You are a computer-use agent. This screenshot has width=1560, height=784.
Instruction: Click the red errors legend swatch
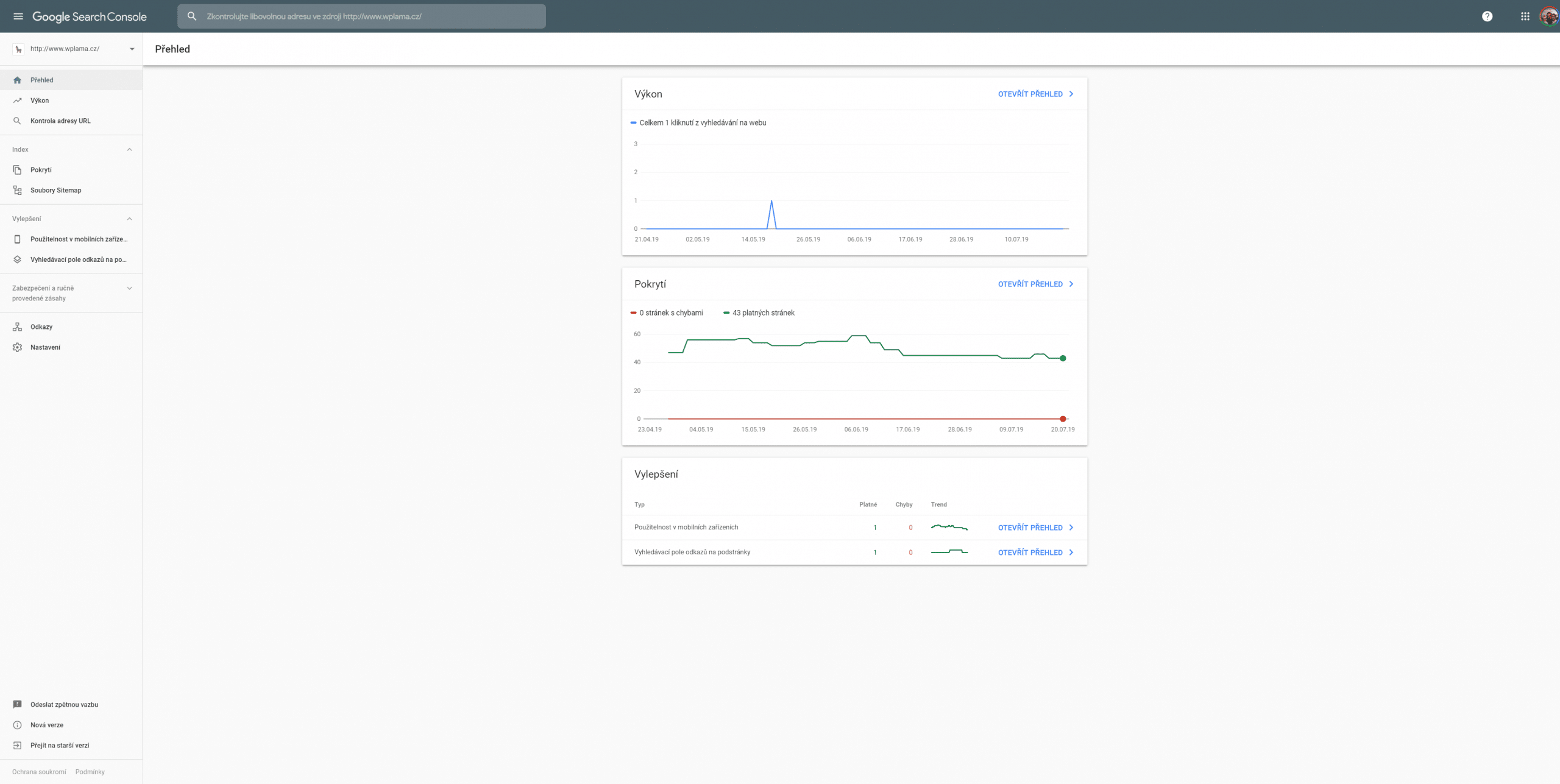click(x=633, y=313)
